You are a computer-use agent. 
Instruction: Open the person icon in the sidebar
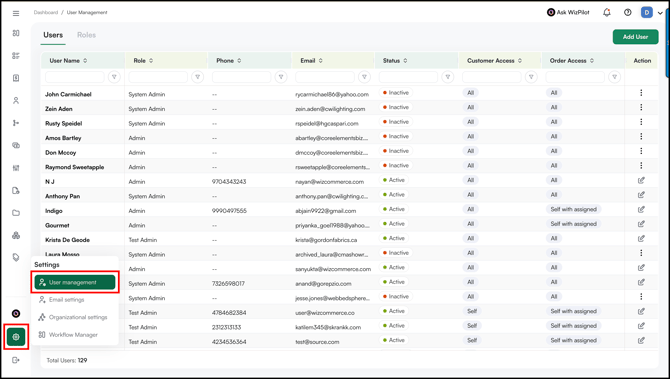pyautogui.click(x=16, y=101)
